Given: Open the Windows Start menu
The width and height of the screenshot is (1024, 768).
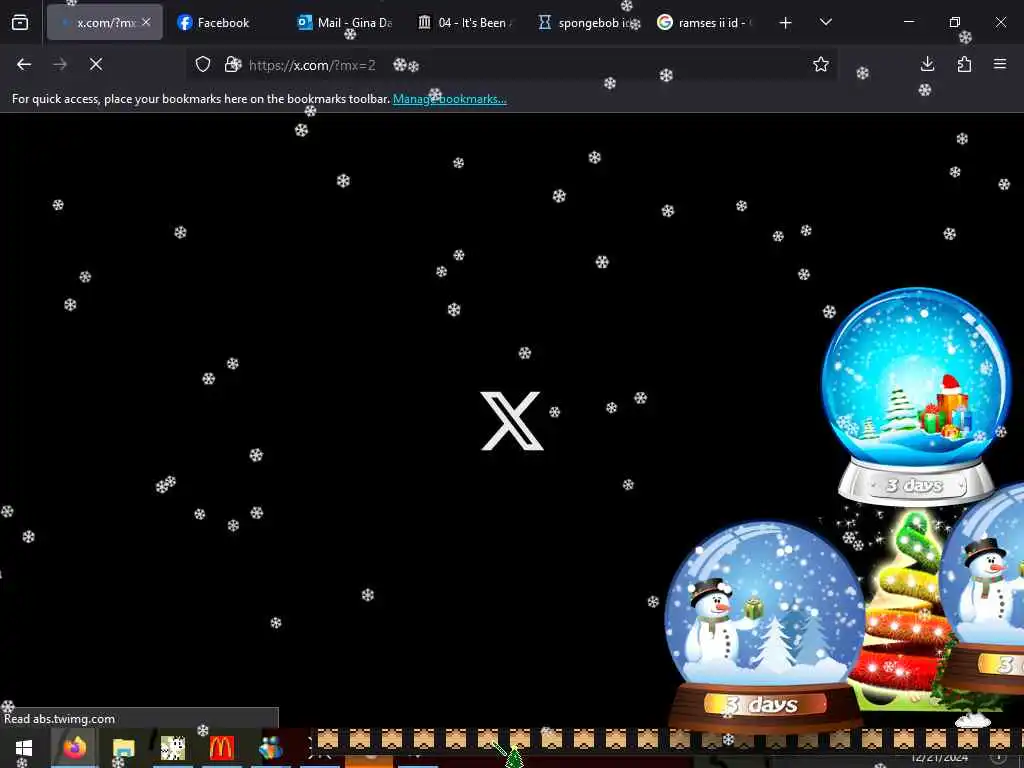Looking at the screenshot, I should 24,748.
